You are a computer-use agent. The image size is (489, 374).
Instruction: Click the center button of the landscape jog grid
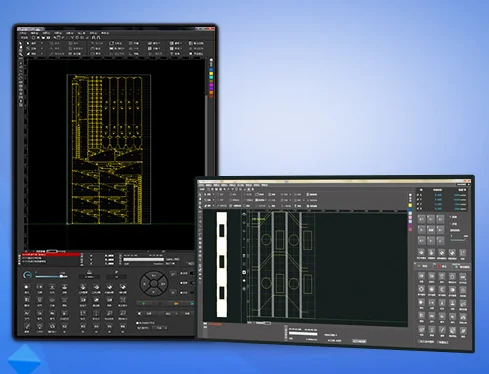(431, 230)
